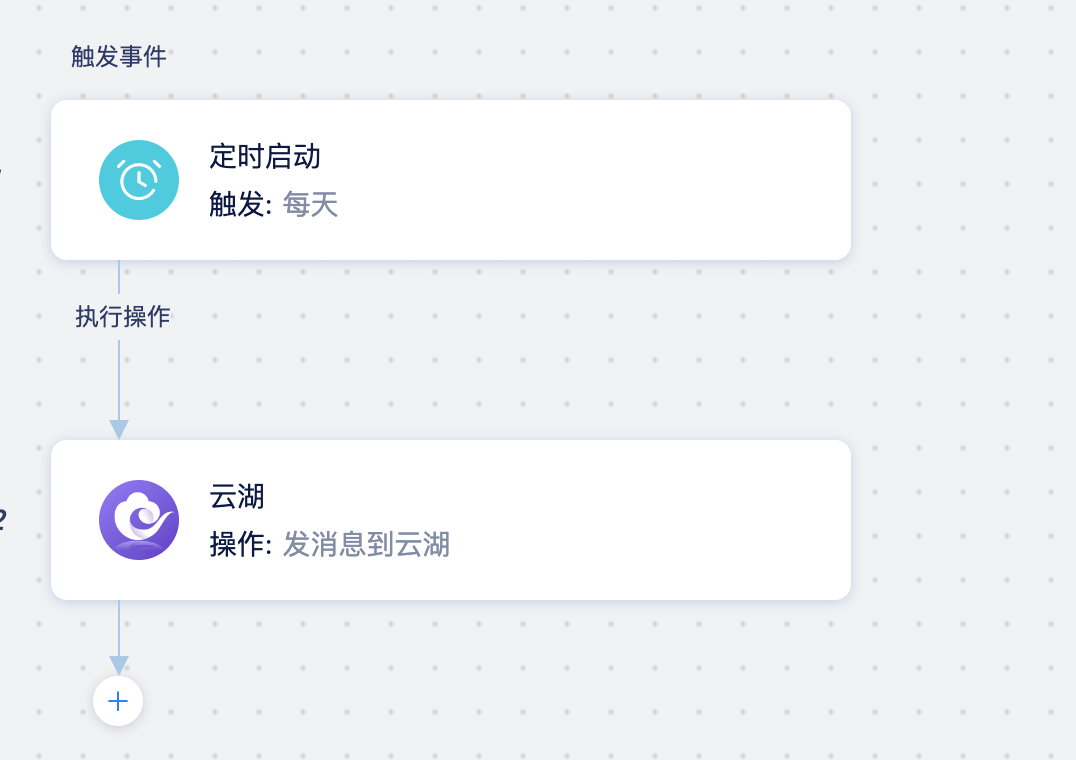
Task: Click the purple 云湖 app icon
Action: (x=139, y=520)
